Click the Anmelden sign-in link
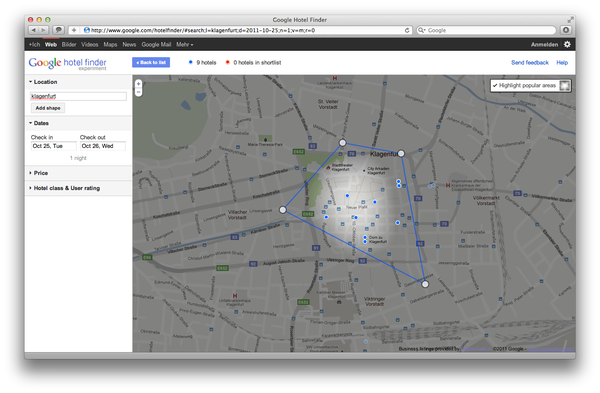This screenshot has width=600, height=393. (544, 44)
